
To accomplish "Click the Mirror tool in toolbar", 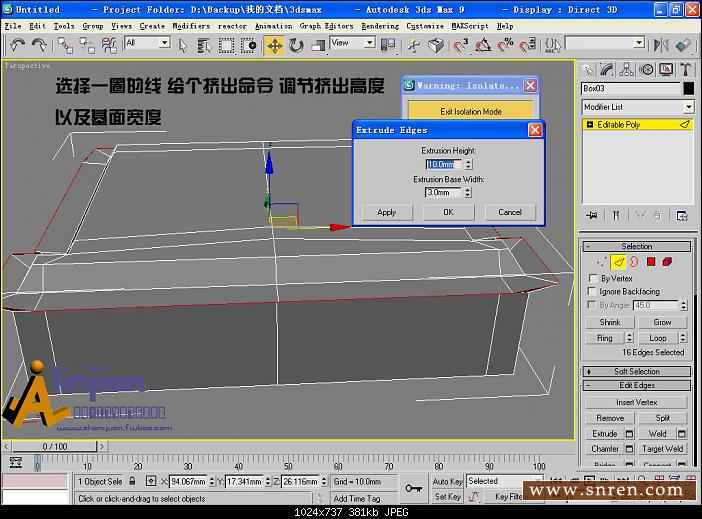I will pos(660,45).
